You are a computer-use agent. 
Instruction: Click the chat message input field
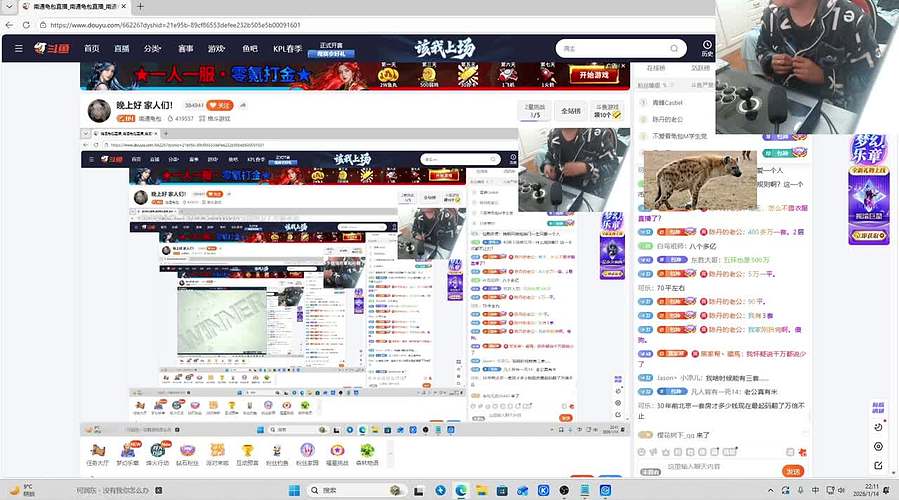click(720, 467)
